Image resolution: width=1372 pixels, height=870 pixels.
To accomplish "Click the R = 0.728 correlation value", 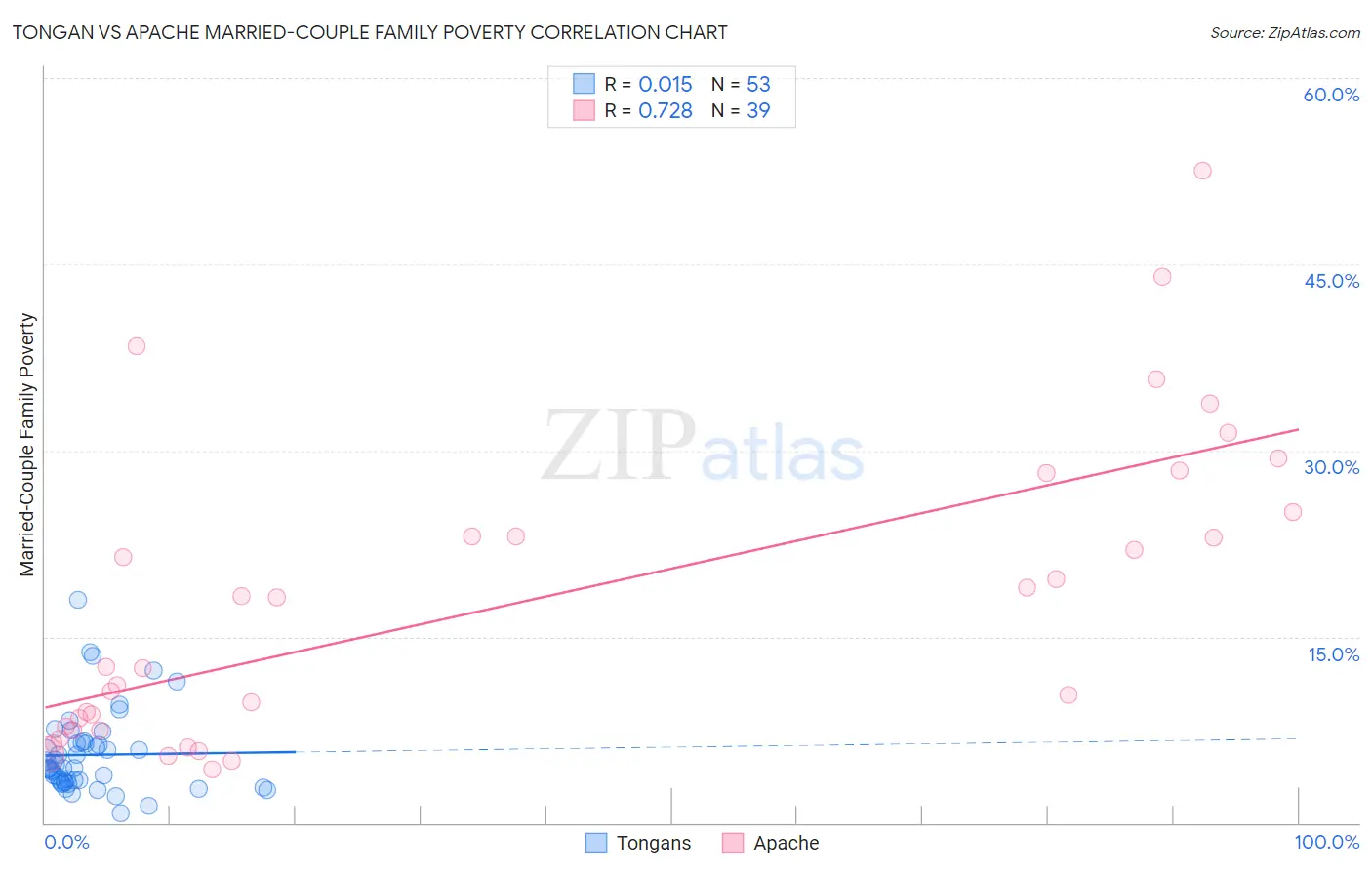I will (649, 110).
